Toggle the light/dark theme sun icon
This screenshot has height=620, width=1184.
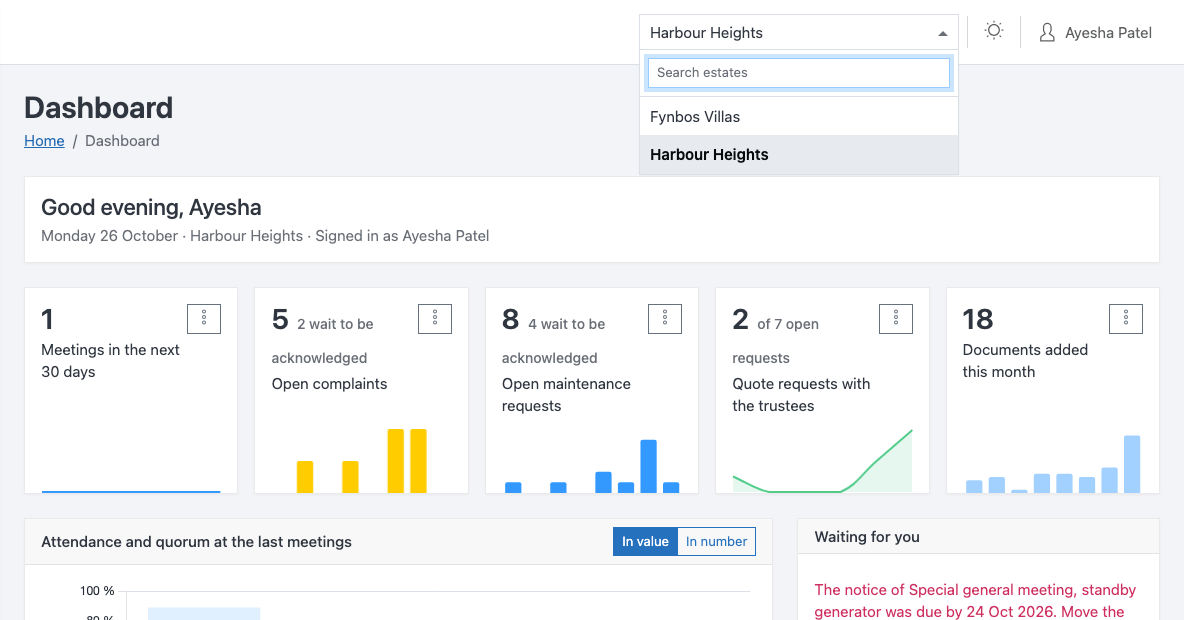[994, 31]
